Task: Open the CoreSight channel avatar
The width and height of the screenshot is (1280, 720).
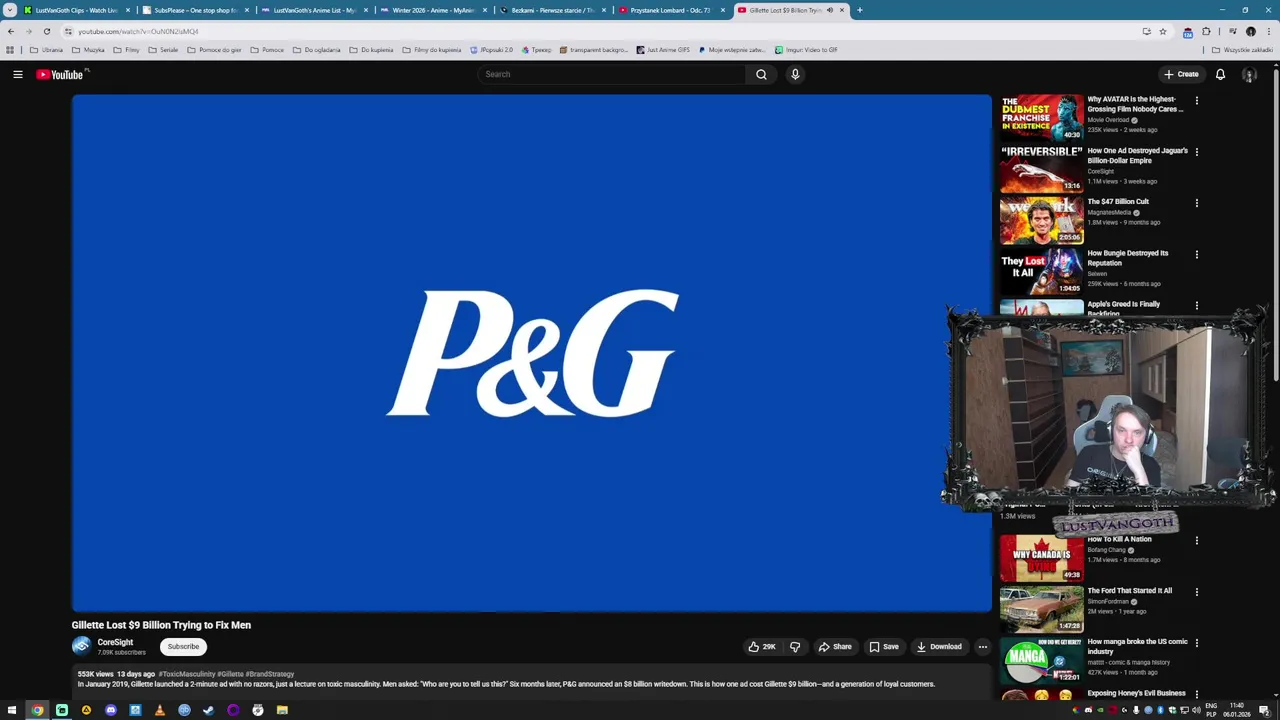Action: pyautogui.click(x=81, y=646)
